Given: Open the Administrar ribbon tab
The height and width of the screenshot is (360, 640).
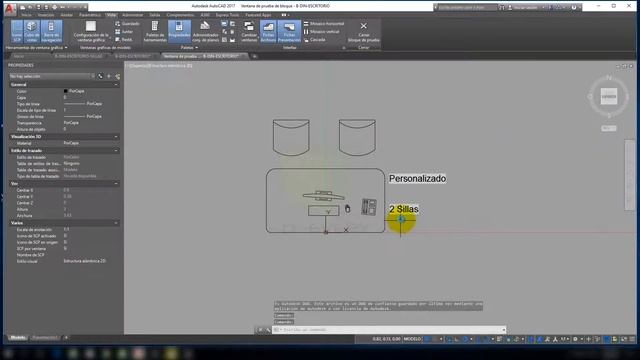Looking at the screenshot, I should (x=133, y=15).
